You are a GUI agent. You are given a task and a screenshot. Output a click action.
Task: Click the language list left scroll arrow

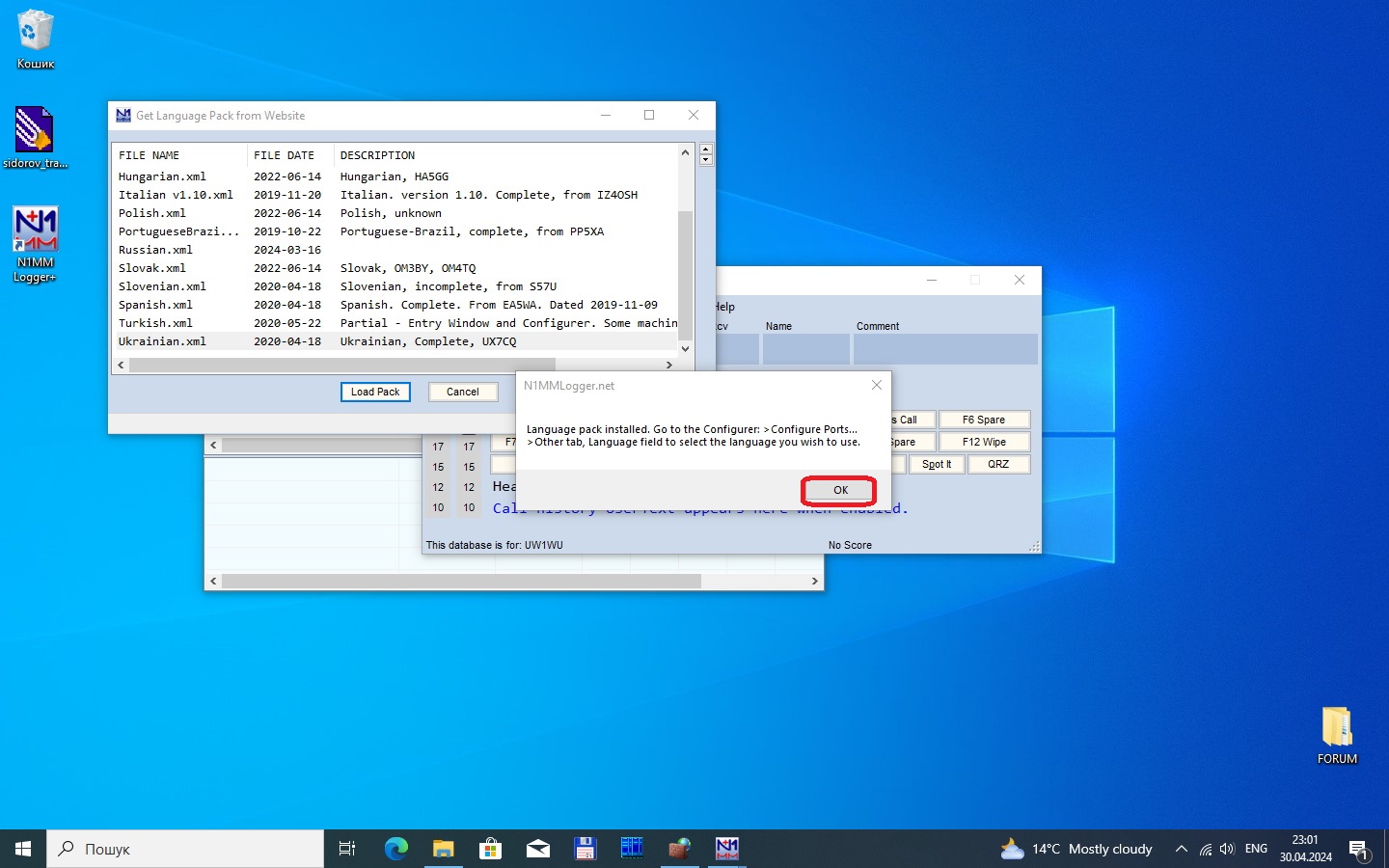click(x=121, y=365)
